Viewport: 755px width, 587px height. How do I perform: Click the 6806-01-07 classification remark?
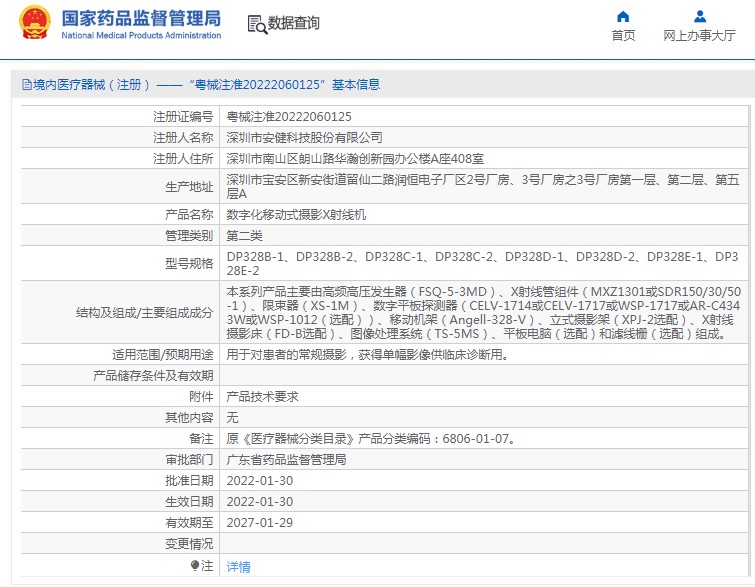tap(371, 439)
